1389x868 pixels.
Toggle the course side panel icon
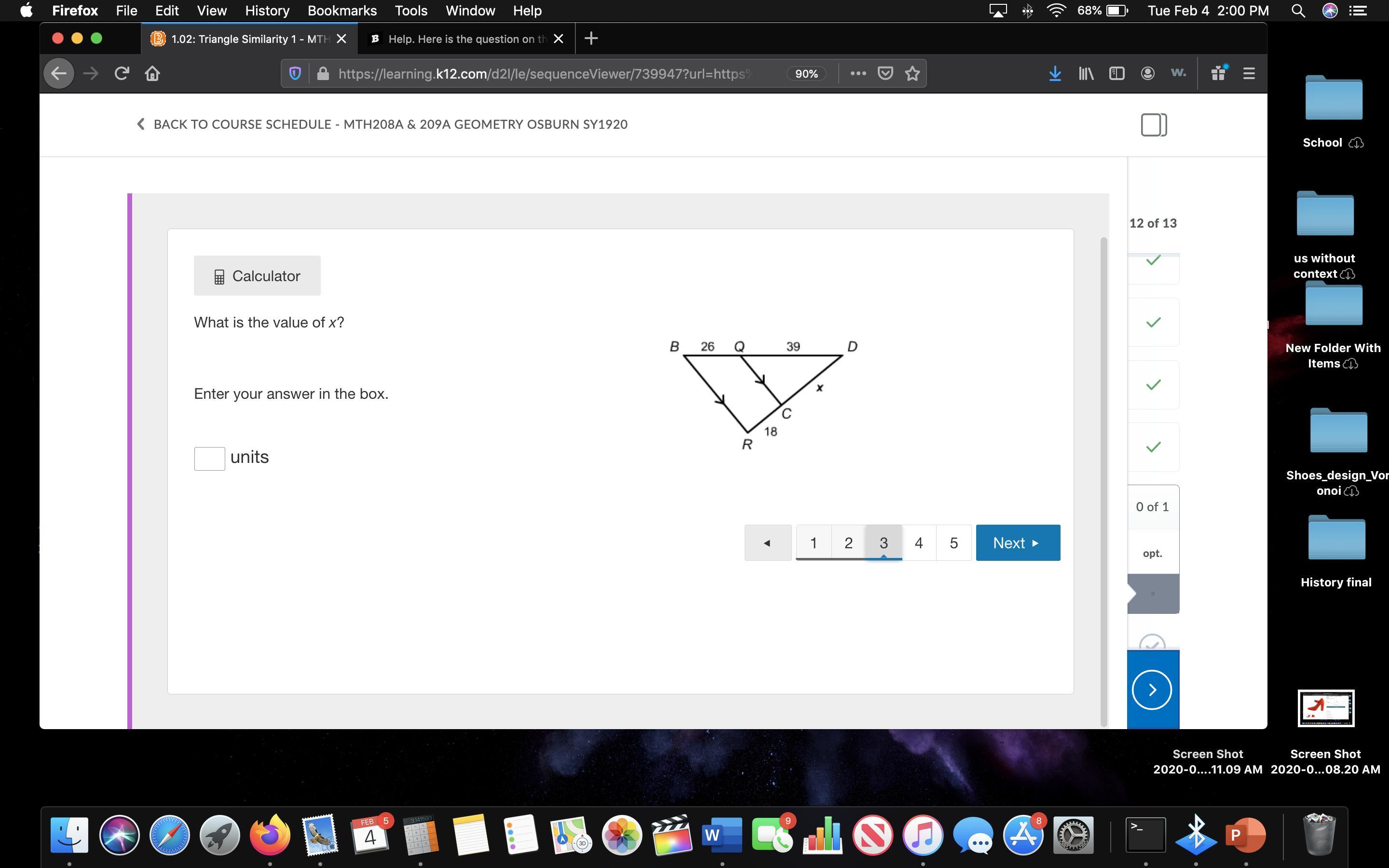(1154, 124)
